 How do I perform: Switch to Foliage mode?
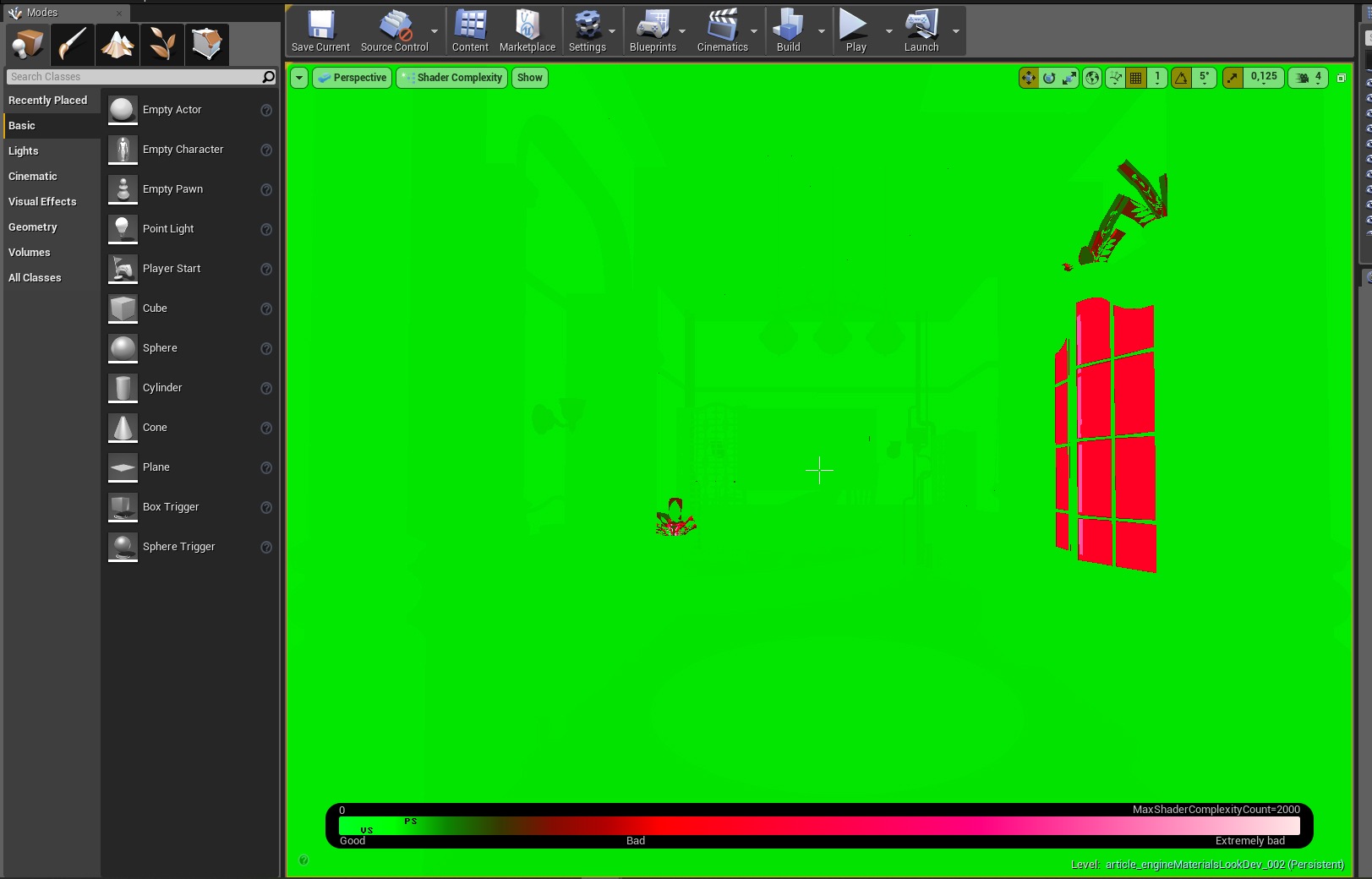(161, 44)
